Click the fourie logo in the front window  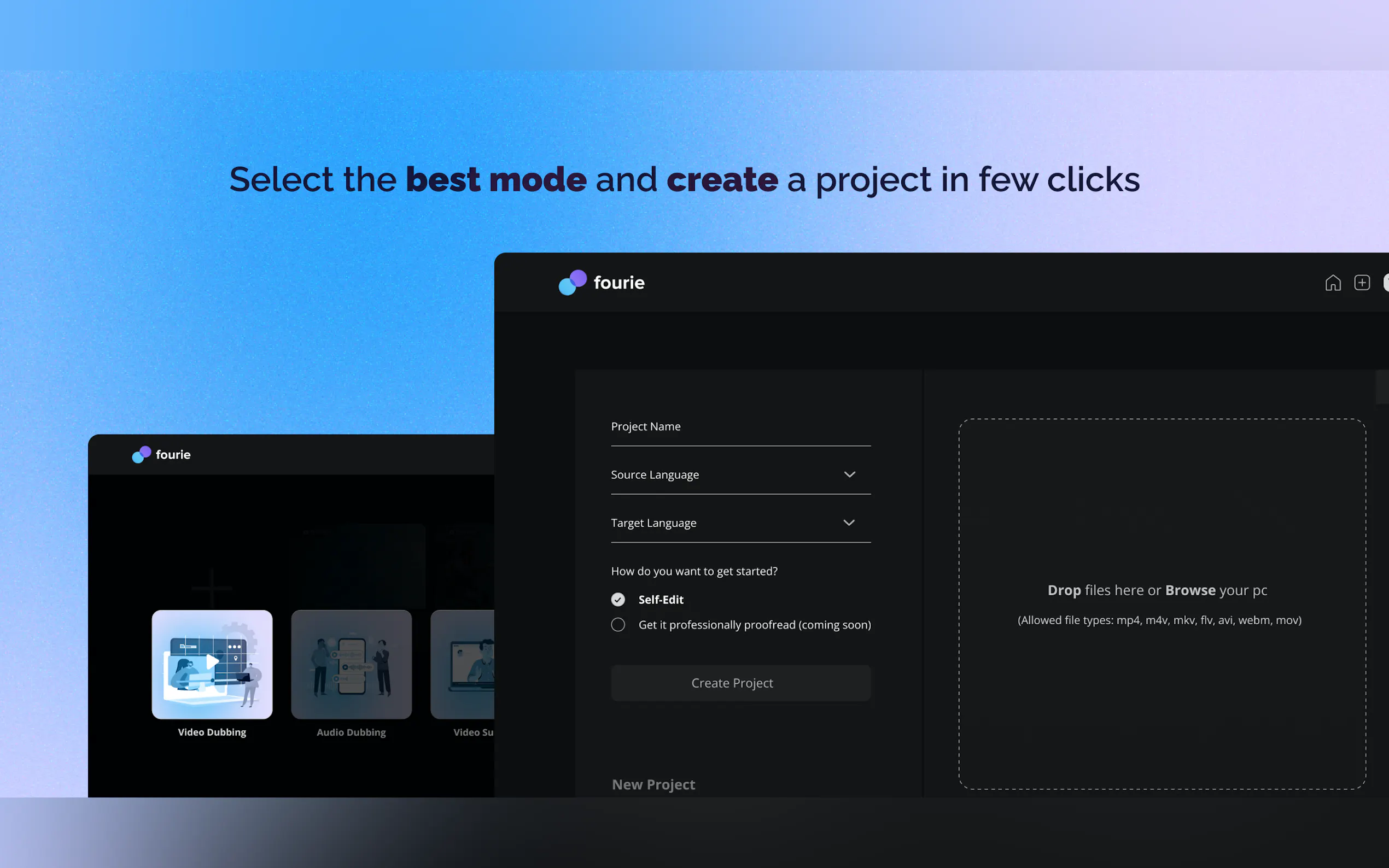pos(601,283)
